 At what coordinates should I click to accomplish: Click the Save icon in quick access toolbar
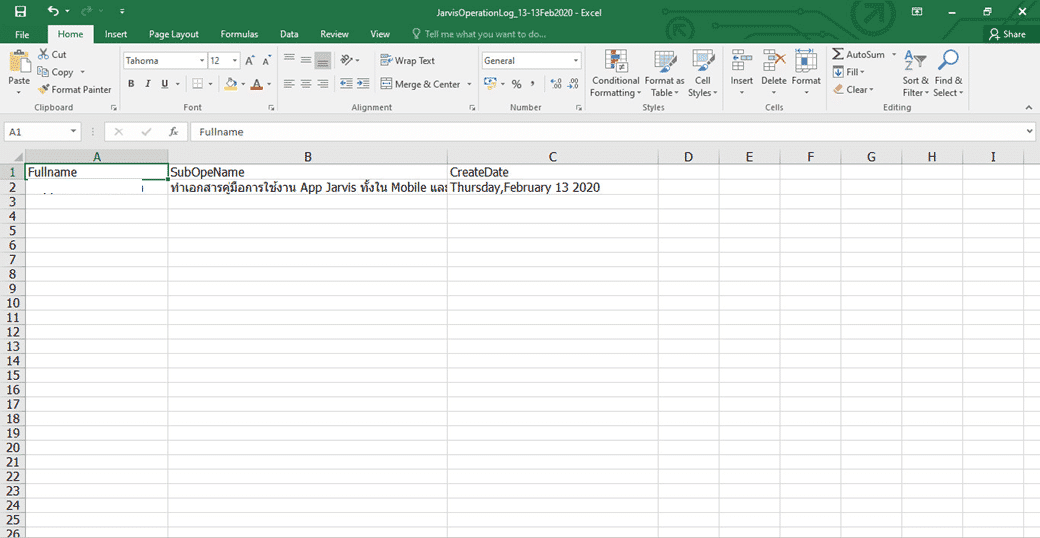click(x=21, y=11)
